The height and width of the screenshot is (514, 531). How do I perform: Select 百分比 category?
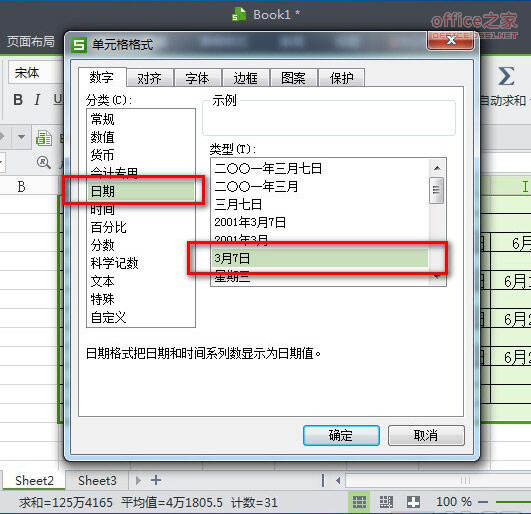pyautogui.click(x=141, y=227)
